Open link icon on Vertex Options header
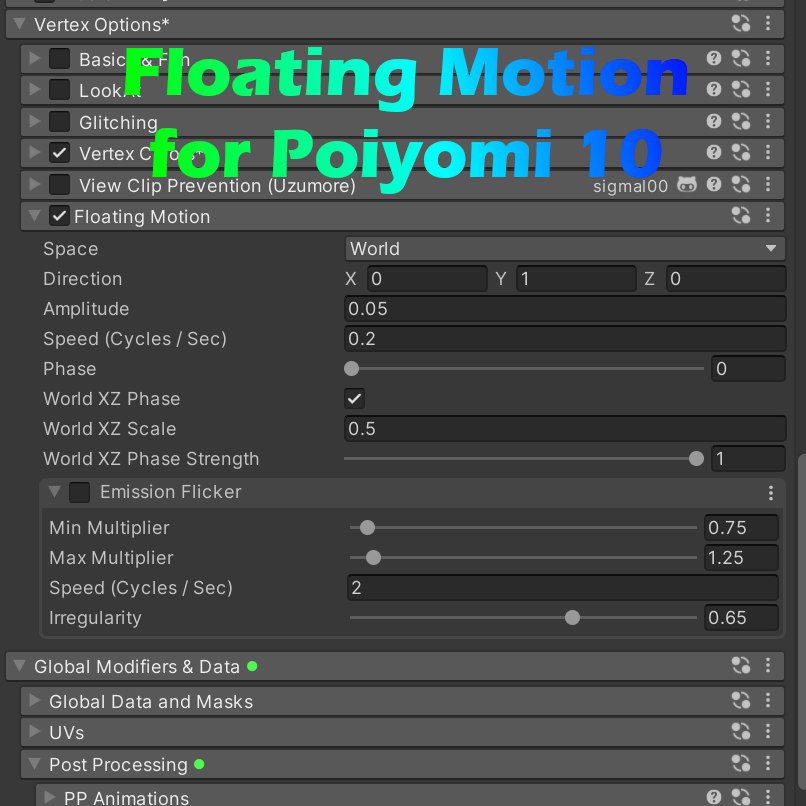This screenshot has width=806, height=806. pos(741,24)
